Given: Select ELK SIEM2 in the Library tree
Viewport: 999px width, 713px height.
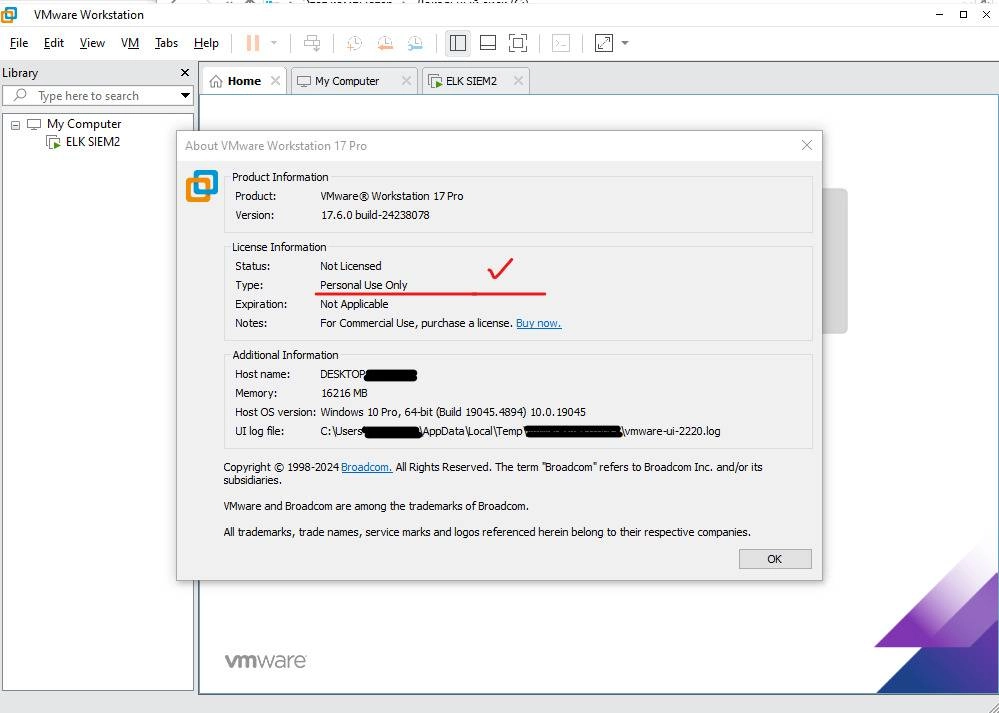Looking at the screenshot, I should point(93,141).
